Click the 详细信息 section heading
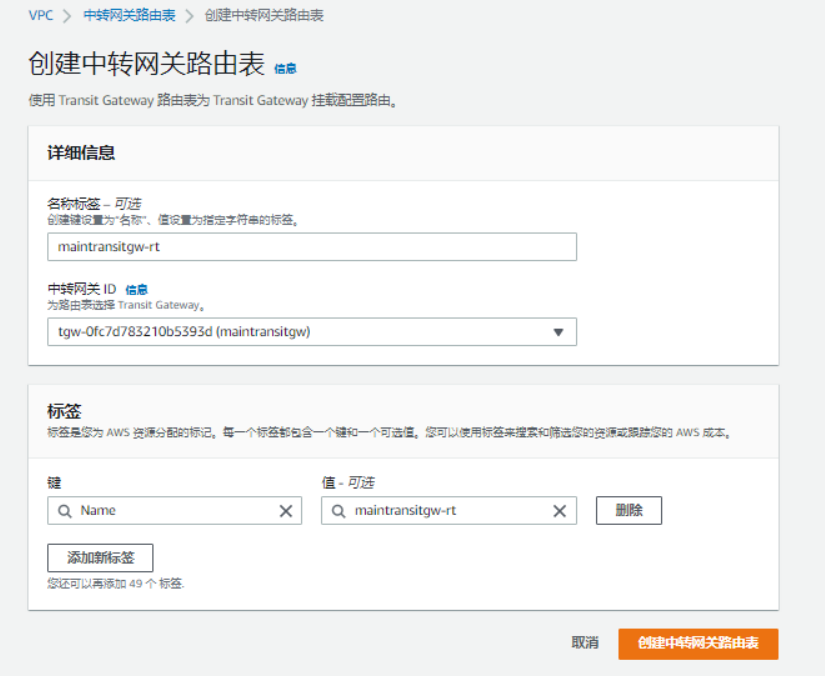The height and width of the screenshot is (676, 825). [x=81, y=153]
